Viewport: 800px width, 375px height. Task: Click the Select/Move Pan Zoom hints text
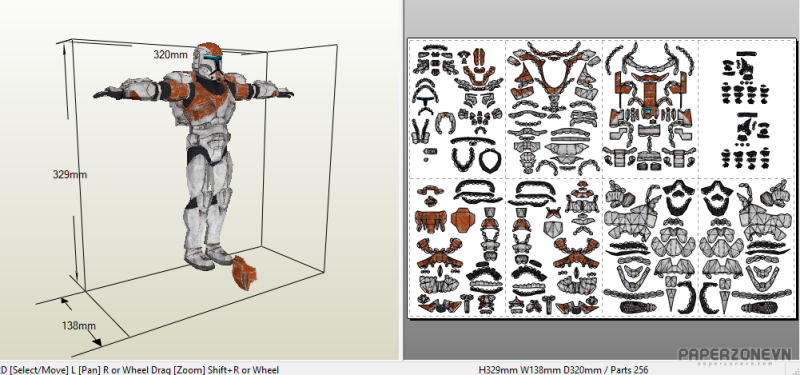pos(140,369)
